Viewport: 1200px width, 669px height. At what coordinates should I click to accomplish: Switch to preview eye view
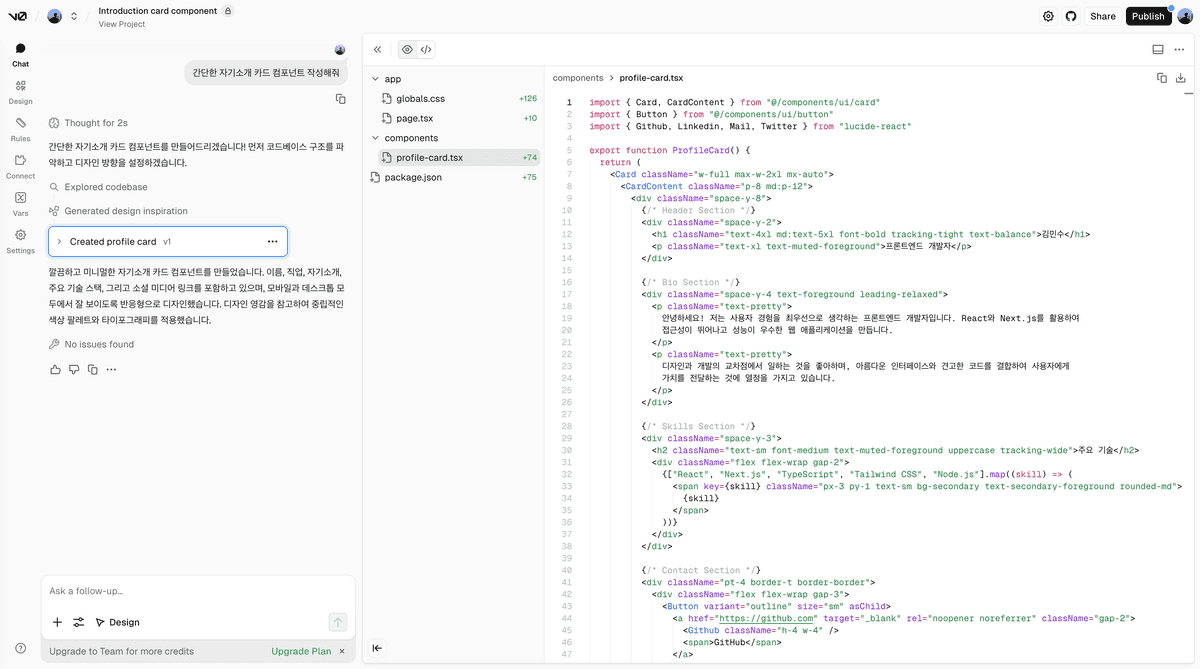pyautogui.click(x=407, y=49)
